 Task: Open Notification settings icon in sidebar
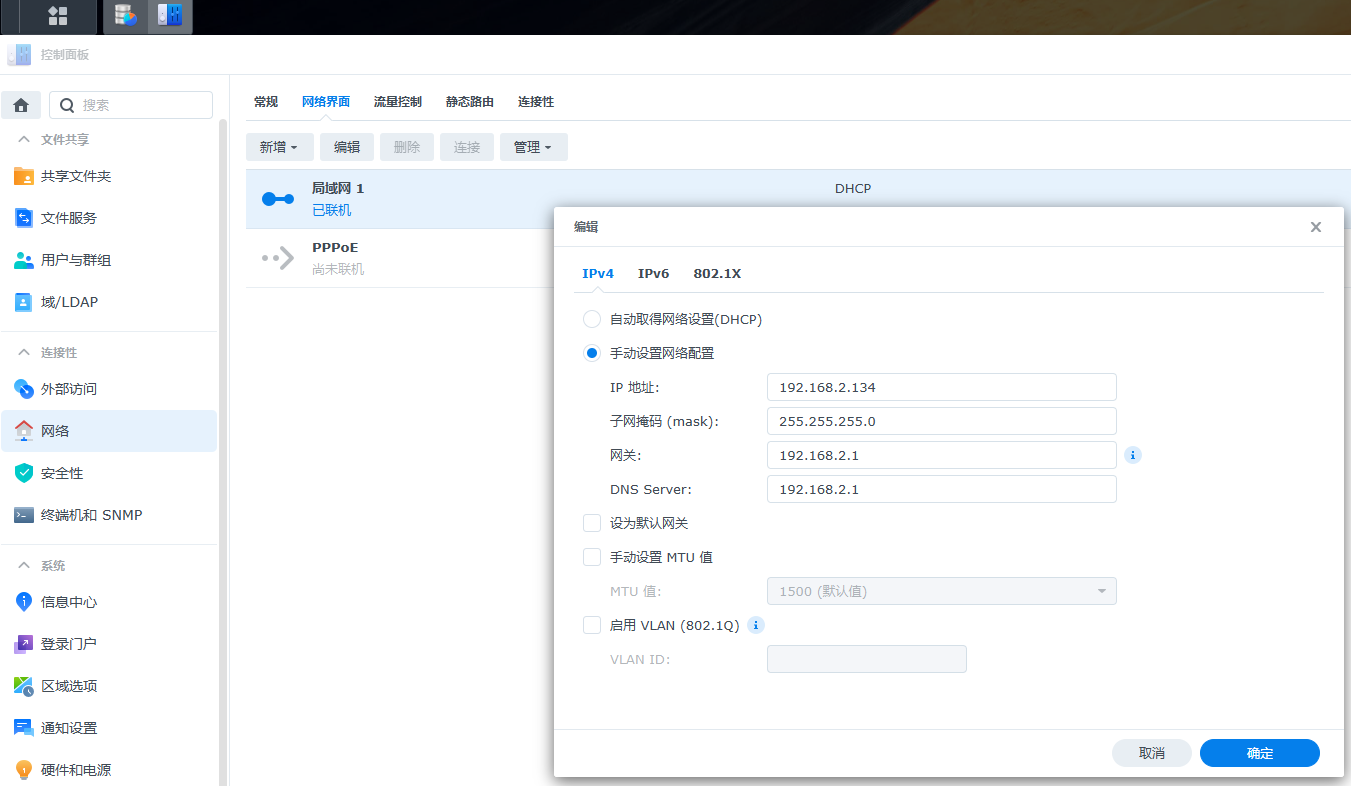[x=24, y=728]
